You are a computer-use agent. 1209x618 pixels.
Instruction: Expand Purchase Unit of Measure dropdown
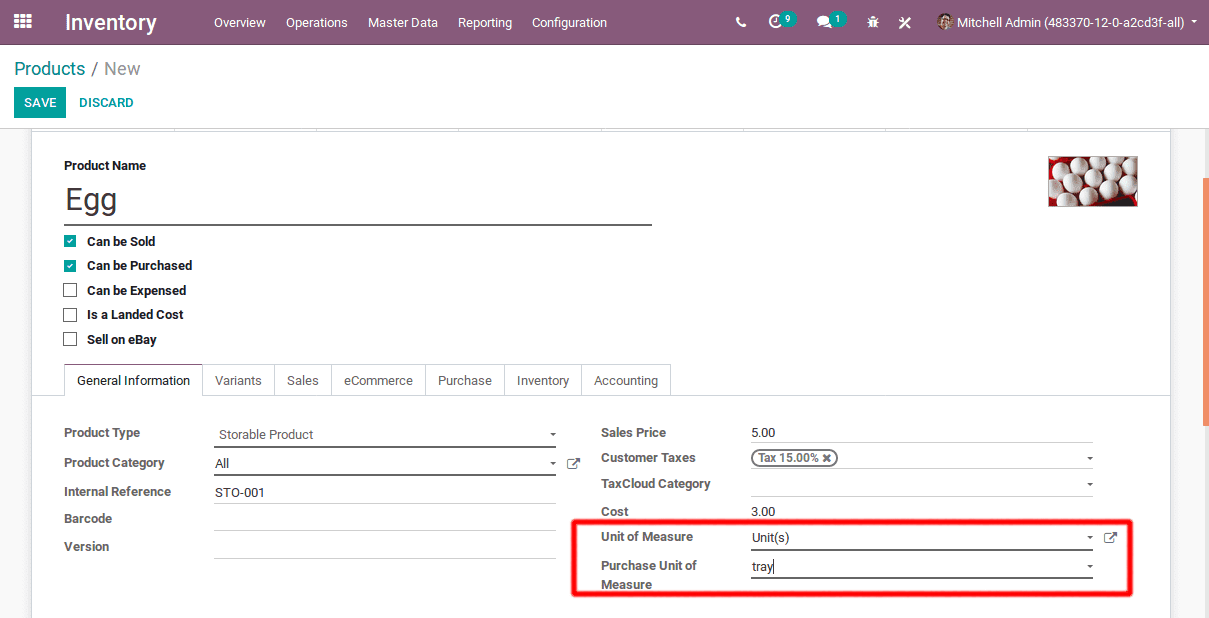[1089, 567]
